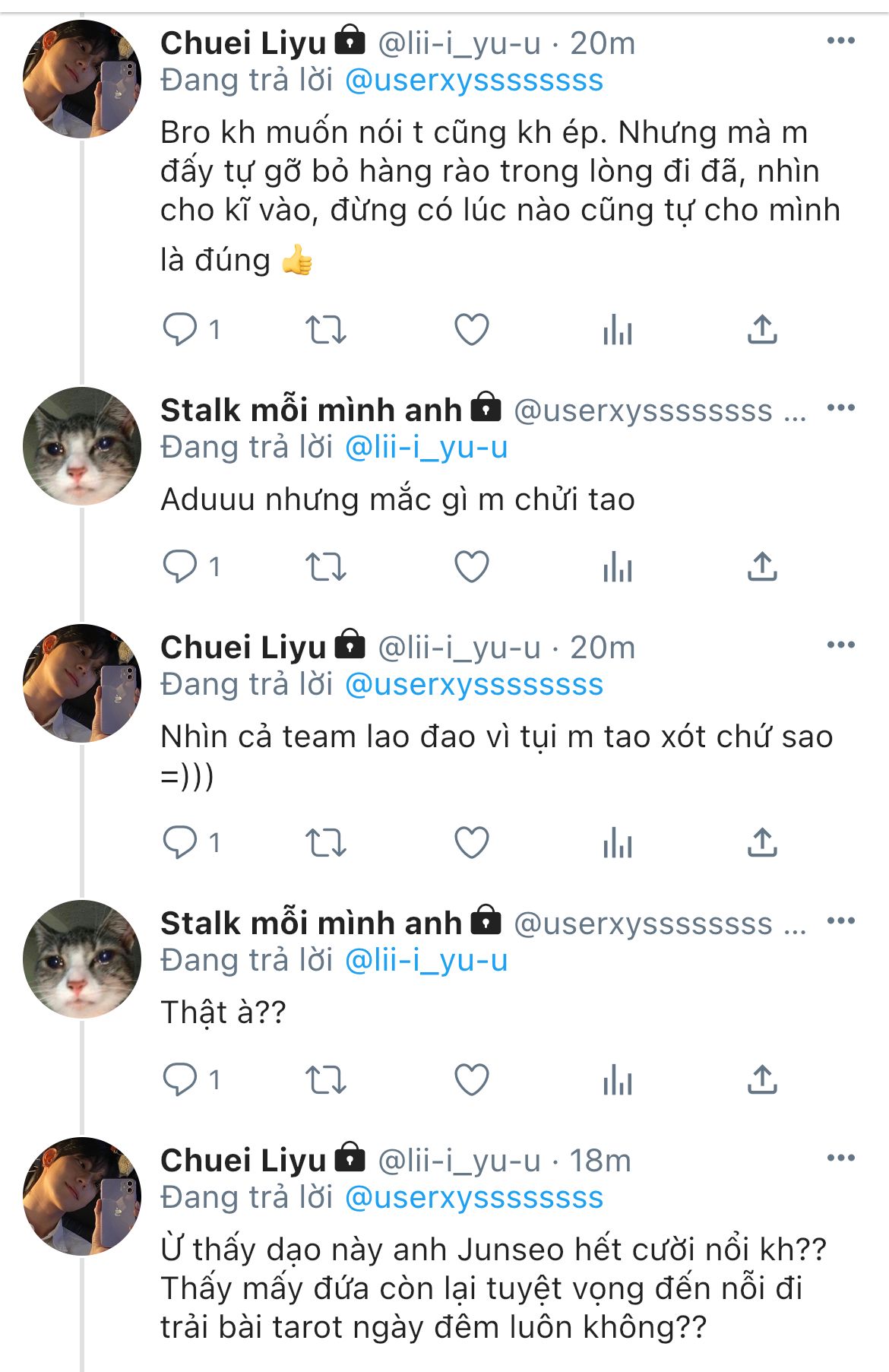The height and width of the screenshot is (1372, 889).
Task: Open more options on first Chuei Liyu tweet
Action: coord(840,41)
